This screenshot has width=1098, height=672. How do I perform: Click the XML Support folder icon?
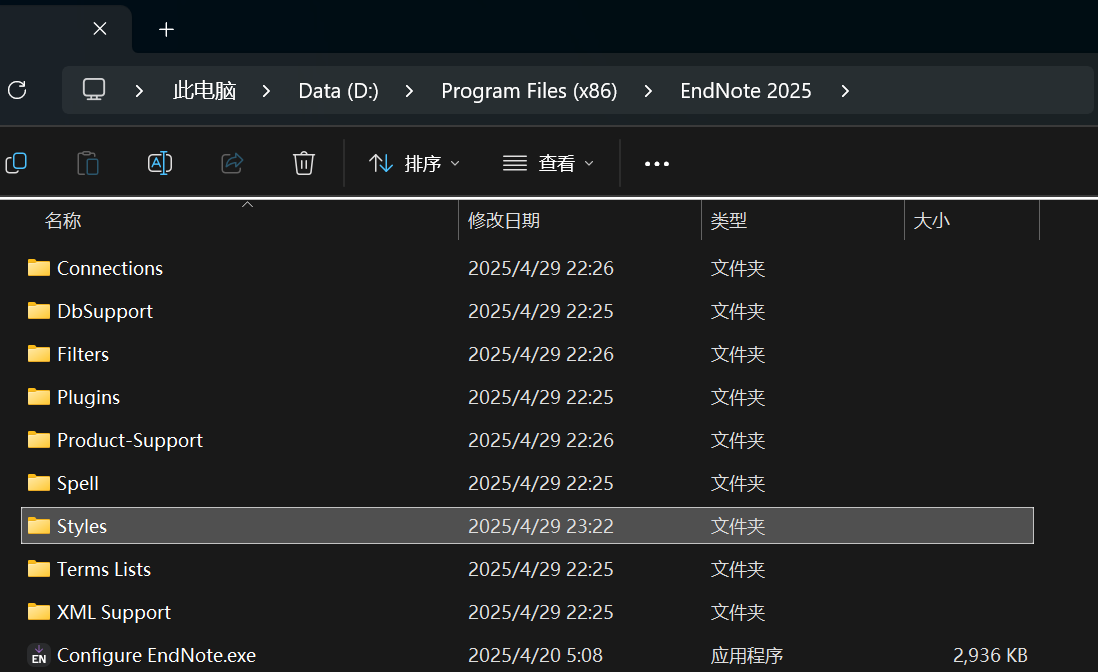[x=39, y=612]
